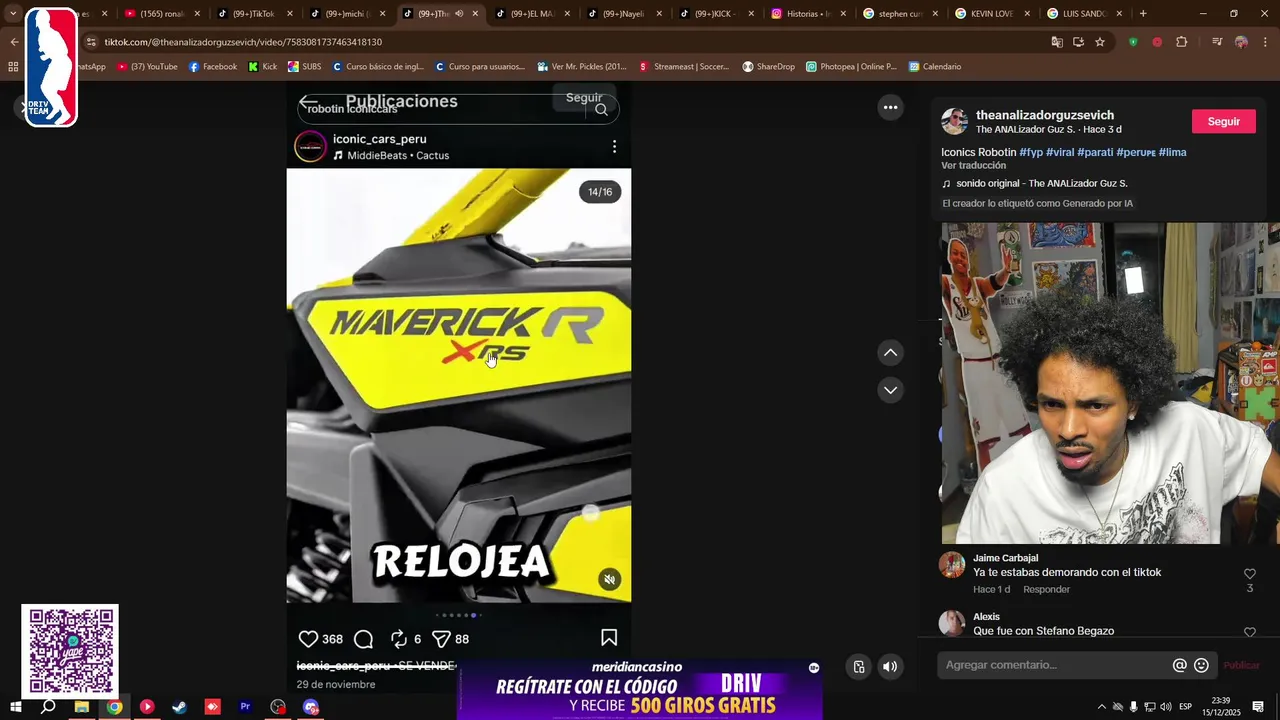Image resolution: width=1280 pixels, height=720 pixels.
Task: Like Alexis's comment heart
Action: coord(1249,632)
